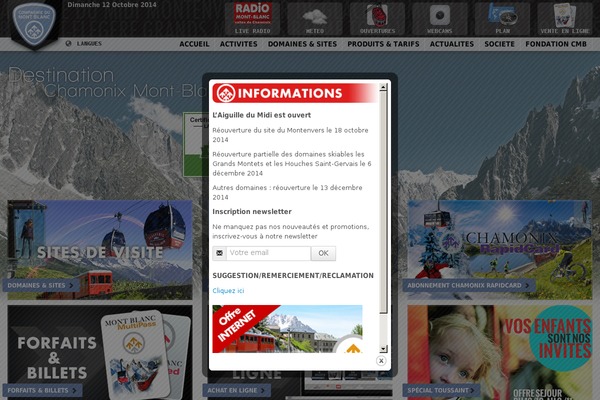The image size is (600, 400).
Task: Click the Spécial Toussaint button
Action: click(x=441, y=390)
